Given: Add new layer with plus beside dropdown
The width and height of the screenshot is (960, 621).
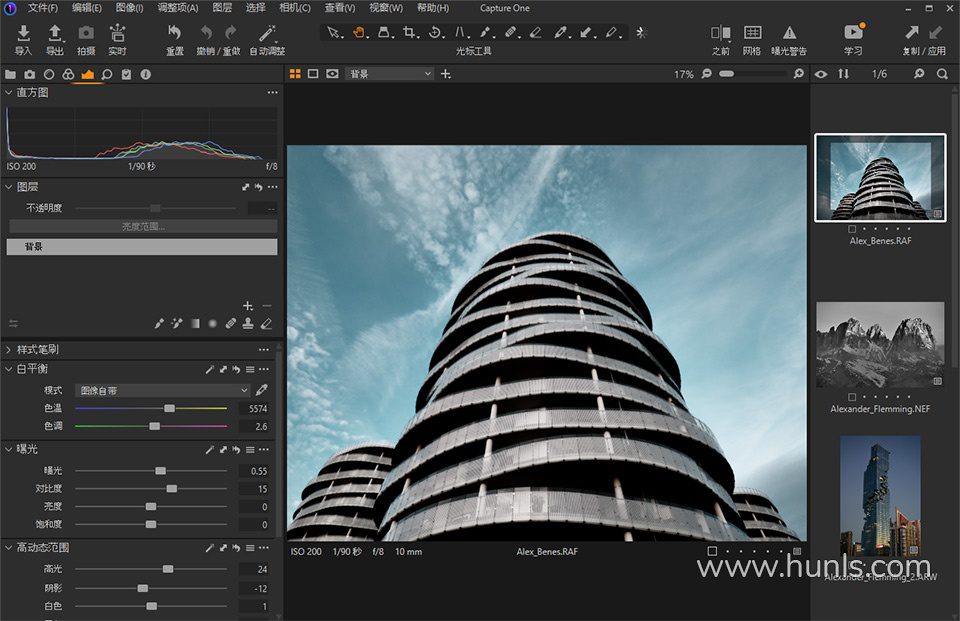Looking at the screenshot, I should [x=446, y=74].
